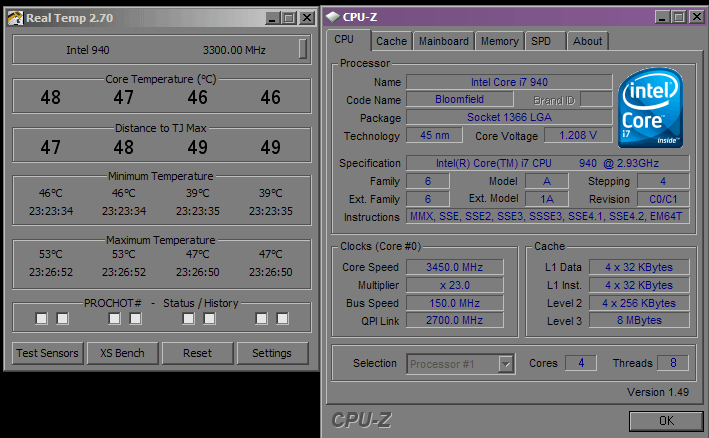Viewport: 709px width, 438px height.
Task: Click the Package value Socket 1366 LGA
Action: tap(509, 117)
